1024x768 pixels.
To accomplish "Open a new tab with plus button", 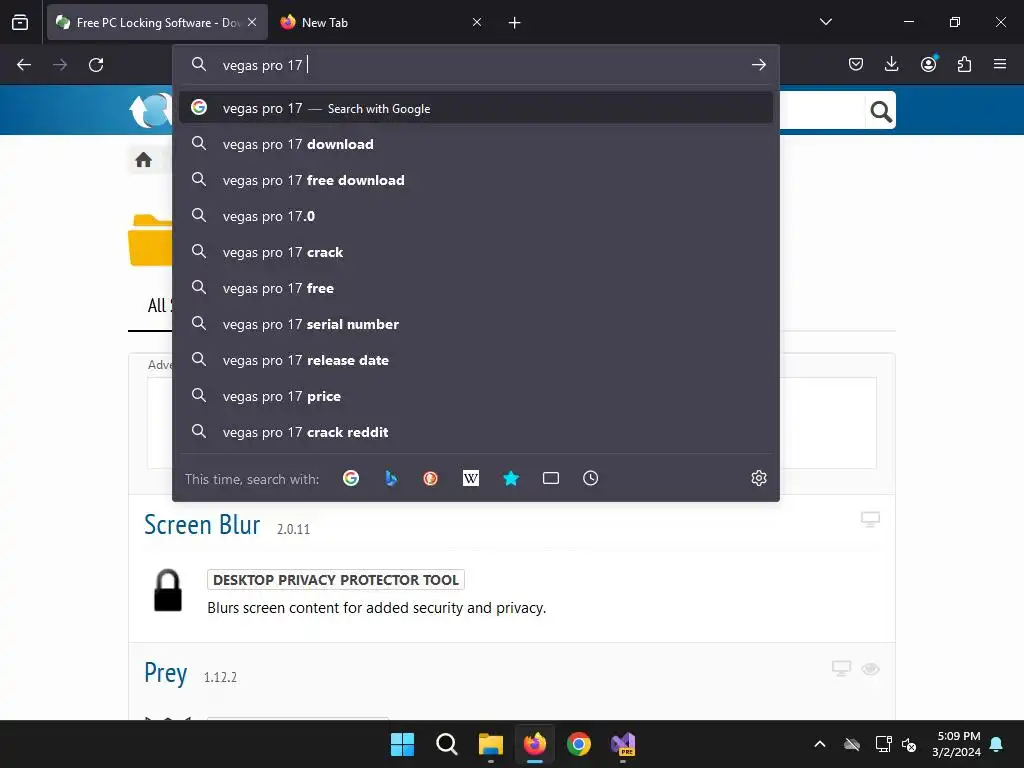I will click(515, 23).
